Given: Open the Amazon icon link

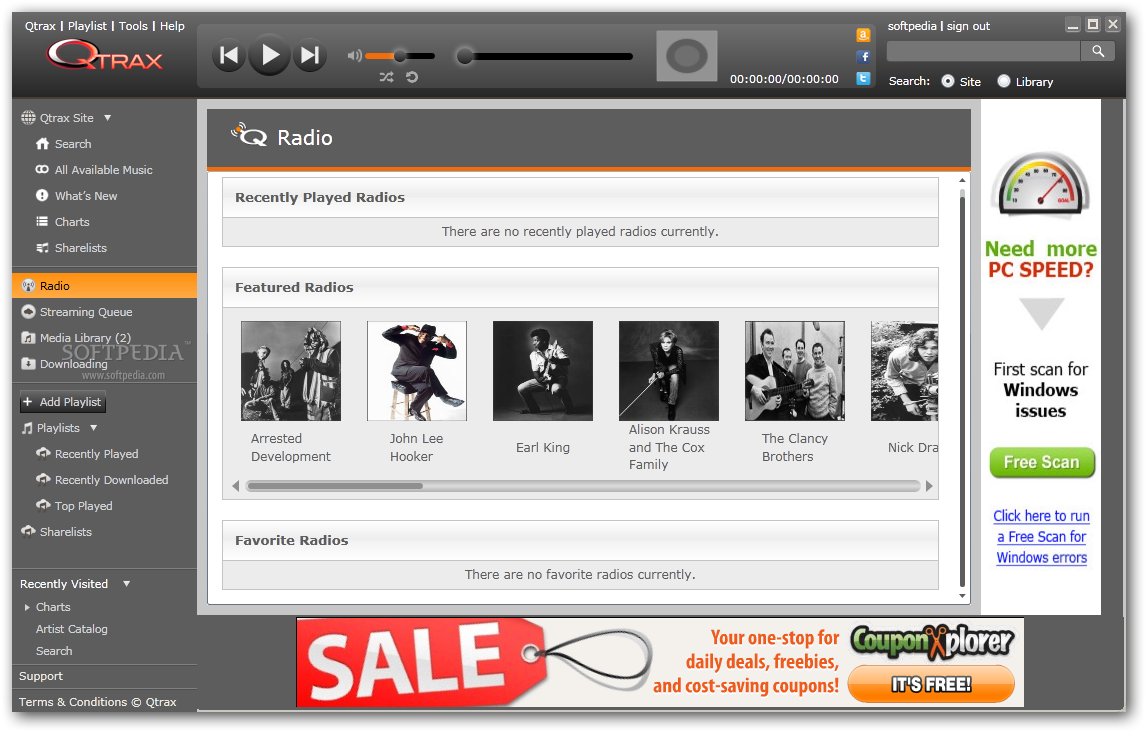Looking at the screenshot, I should (863, 35).
